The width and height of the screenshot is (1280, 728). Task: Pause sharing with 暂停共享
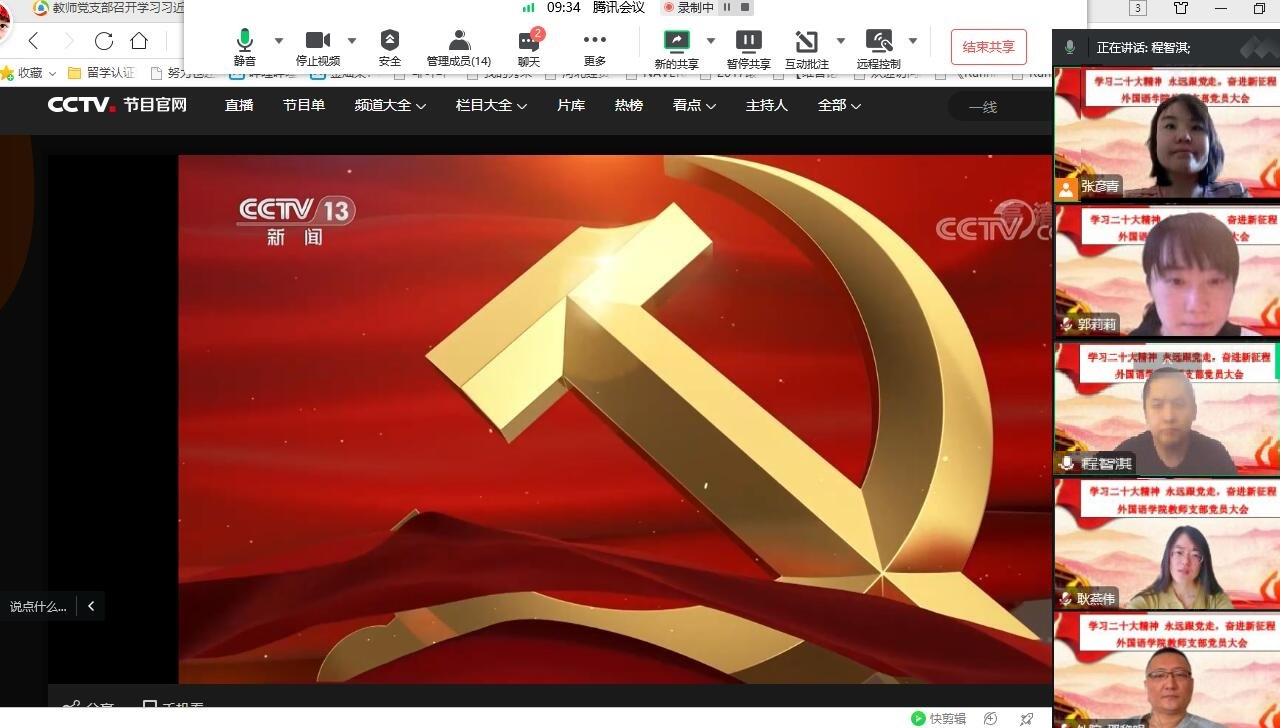coord(748,42)
